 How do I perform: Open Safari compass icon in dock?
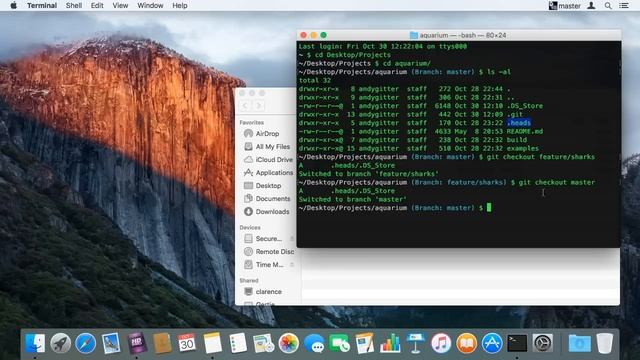coord(86,343)
